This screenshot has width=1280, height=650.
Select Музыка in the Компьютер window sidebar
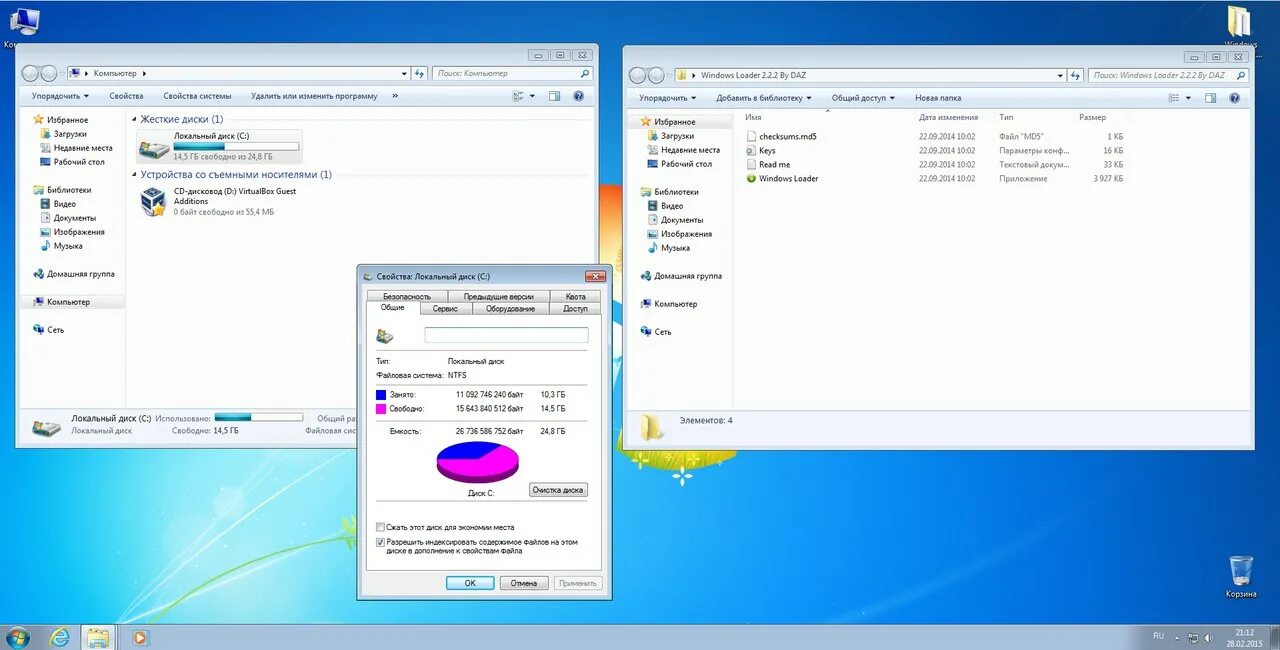pos(68,246)
